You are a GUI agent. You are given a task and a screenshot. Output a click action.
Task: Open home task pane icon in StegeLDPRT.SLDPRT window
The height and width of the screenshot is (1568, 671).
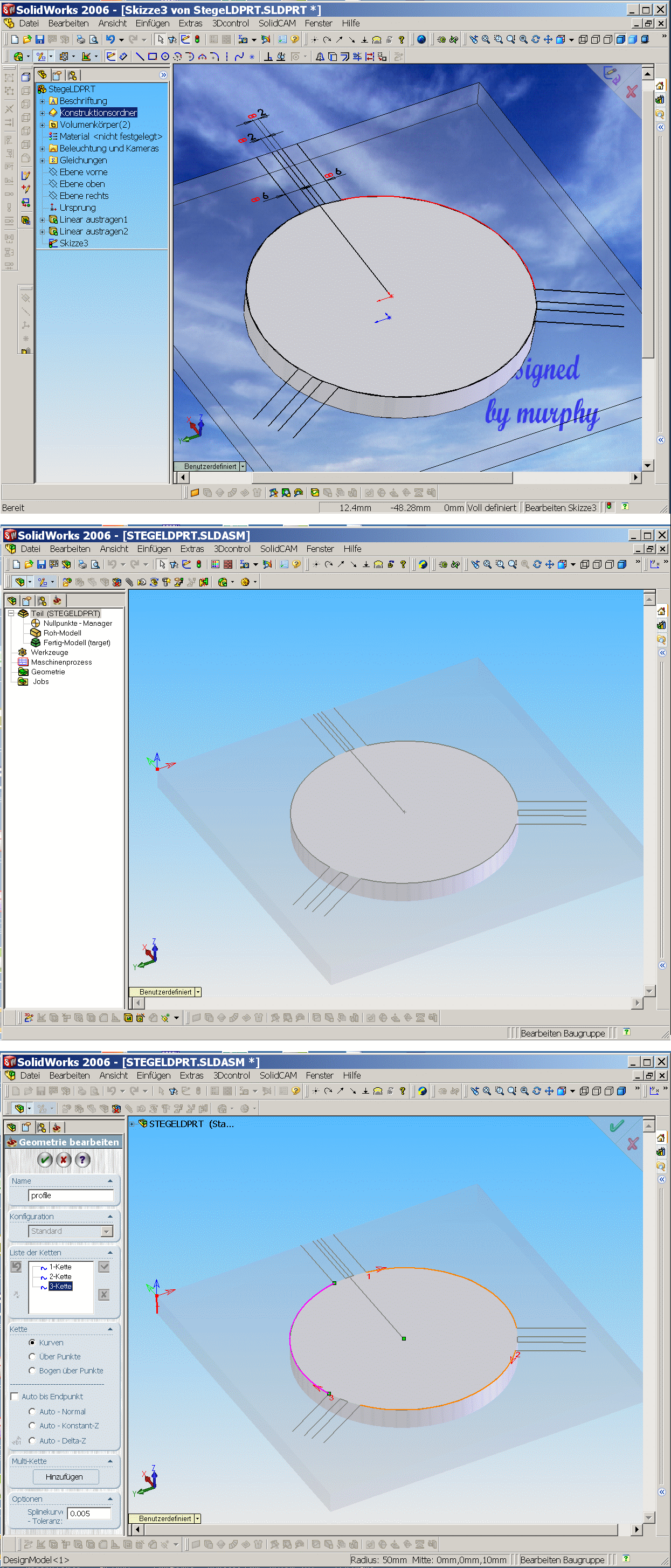coord(660,86)
